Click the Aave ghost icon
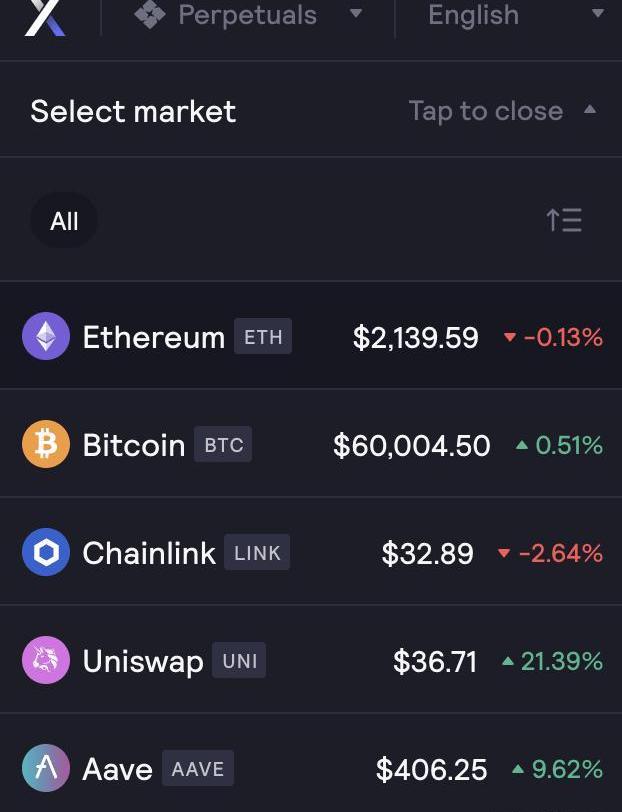622x812 pixels. coord(46,769)
